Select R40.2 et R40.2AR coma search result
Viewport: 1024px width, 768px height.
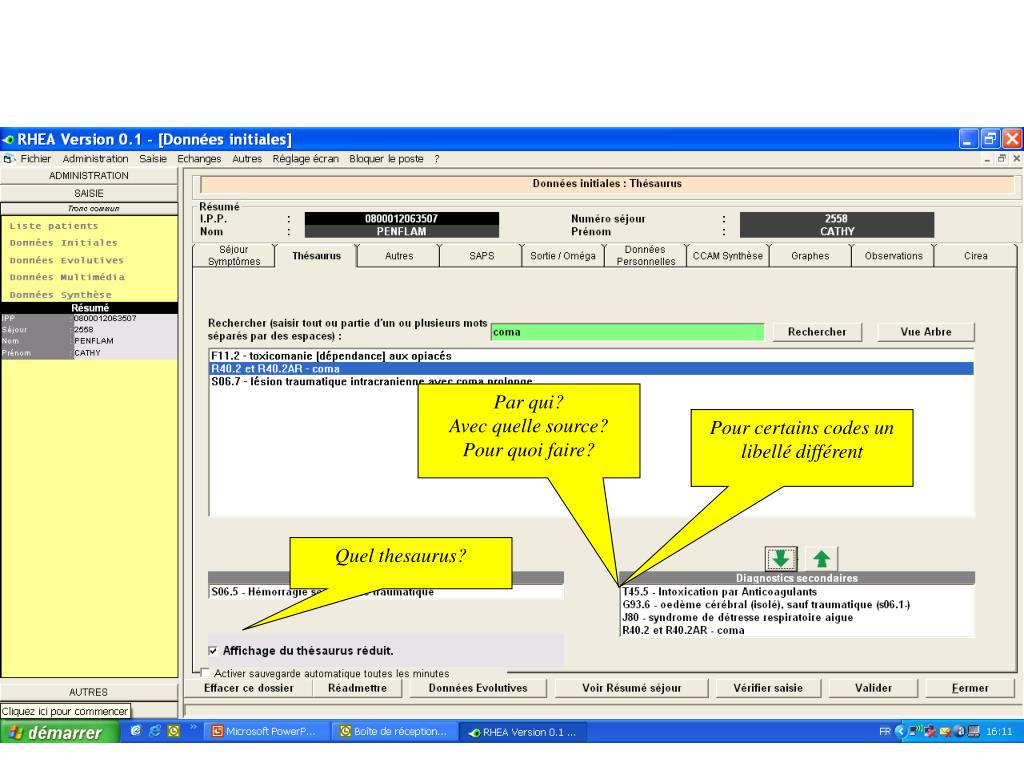[x=591, y=369]
